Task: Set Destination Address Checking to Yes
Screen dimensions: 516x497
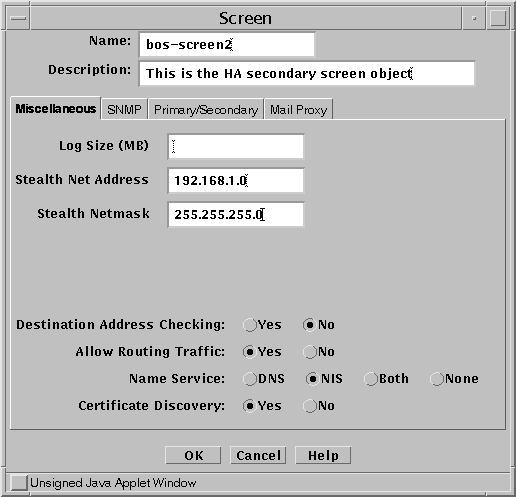Action: [262, 325]
